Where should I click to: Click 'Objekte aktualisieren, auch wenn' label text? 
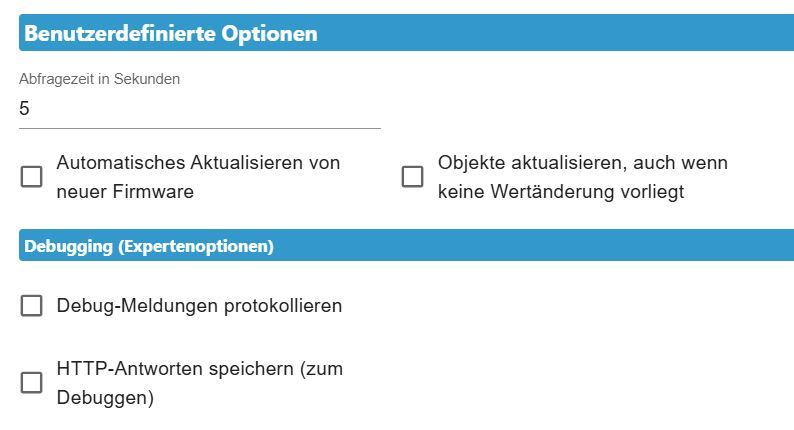[582, 162]
